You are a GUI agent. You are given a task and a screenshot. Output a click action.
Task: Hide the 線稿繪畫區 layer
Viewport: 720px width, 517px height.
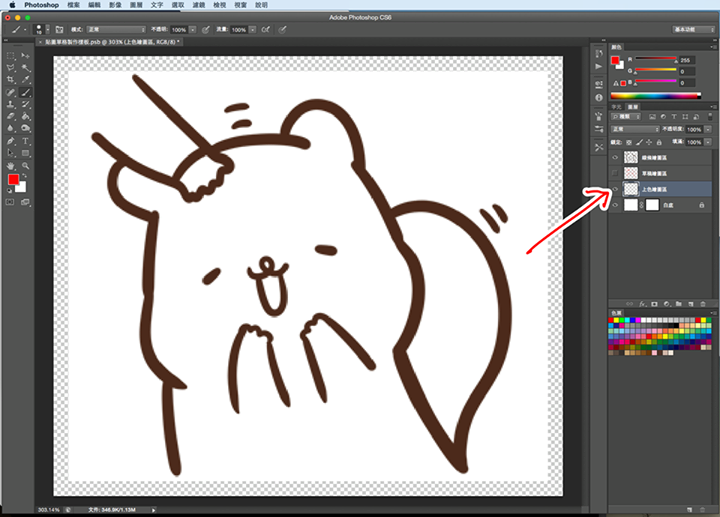(615, 157)
